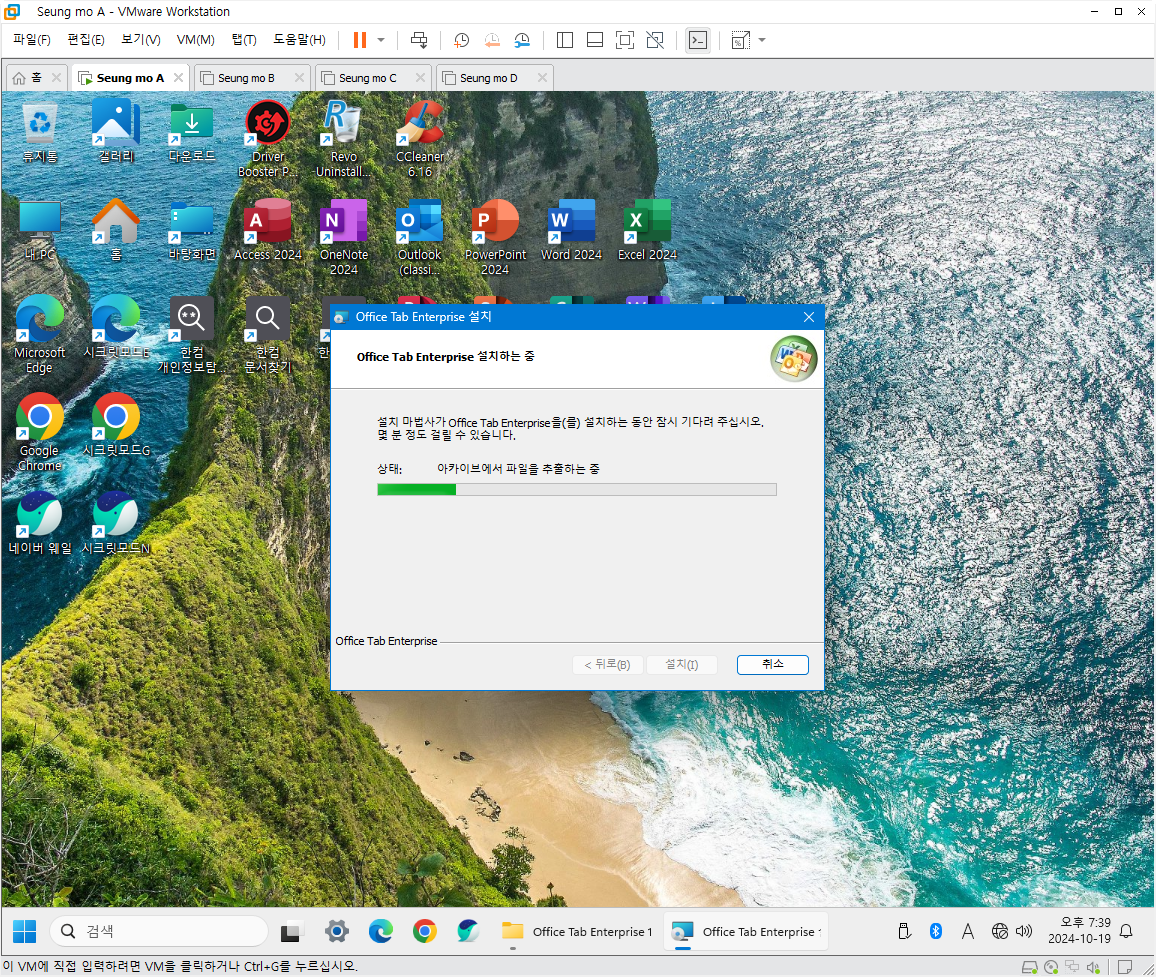Open 한컴 개인정보탐색 desktop icon
Screen dimensions: 1156x977
(192, 335)
